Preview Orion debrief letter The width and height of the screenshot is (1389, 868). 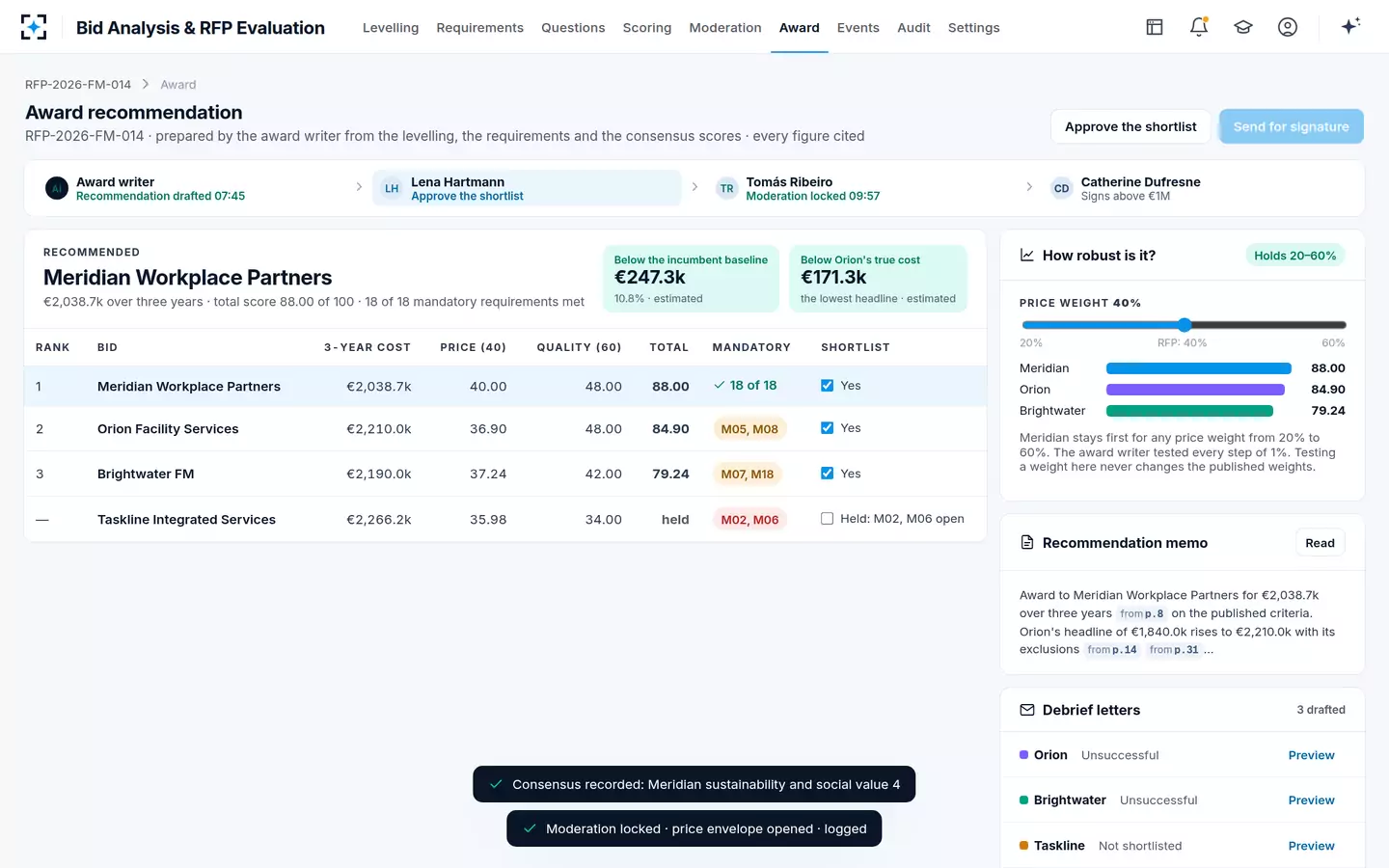1312,755
